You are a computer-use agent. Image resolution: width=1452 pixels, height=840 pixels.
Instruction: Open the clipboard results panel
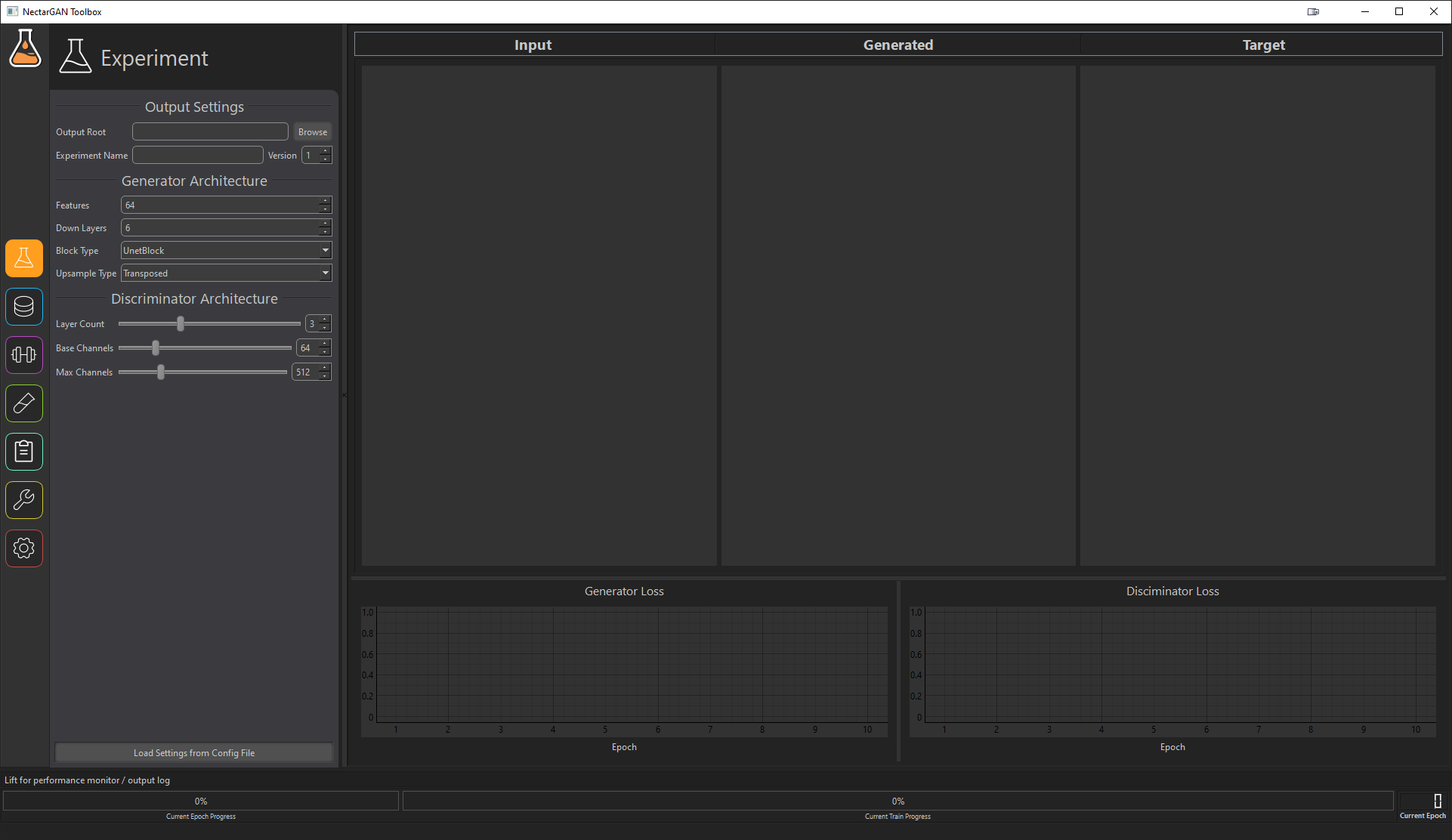23,451
